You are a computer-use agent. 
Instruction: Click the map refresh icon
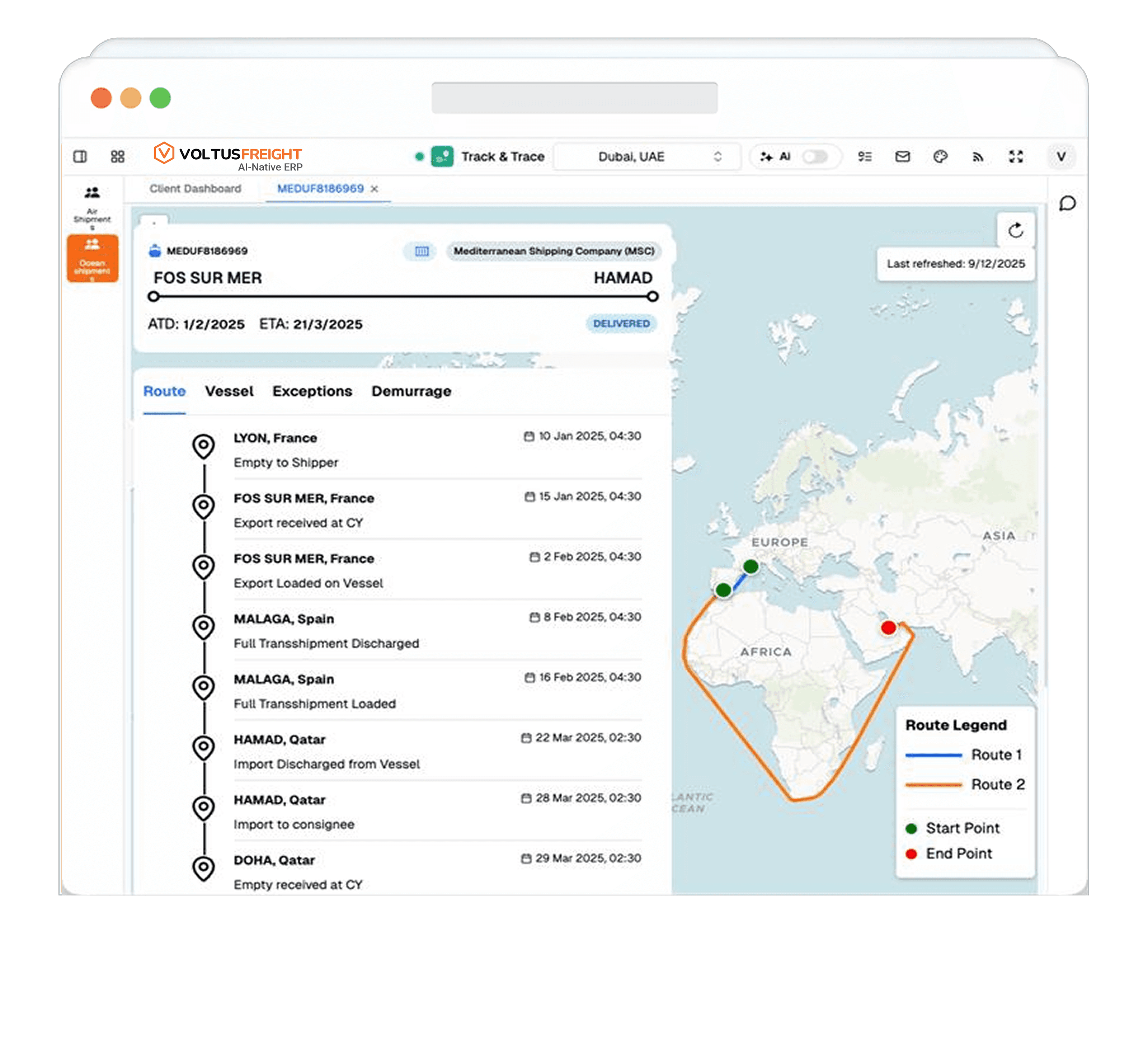[1015, 231]
